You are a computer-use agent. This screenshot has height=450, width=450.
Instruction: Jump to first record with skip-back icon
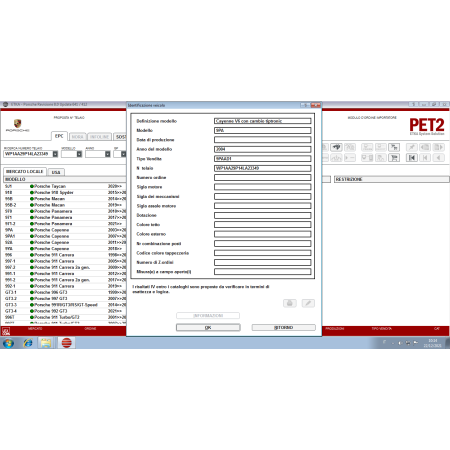[x=412, y=158]
